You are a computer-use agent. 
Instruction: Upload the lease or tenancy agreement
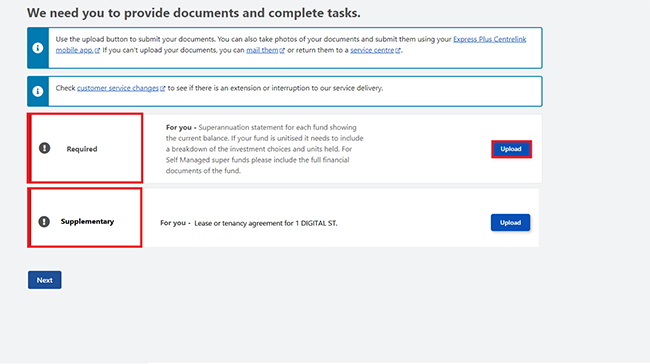(x=510, y=223)
